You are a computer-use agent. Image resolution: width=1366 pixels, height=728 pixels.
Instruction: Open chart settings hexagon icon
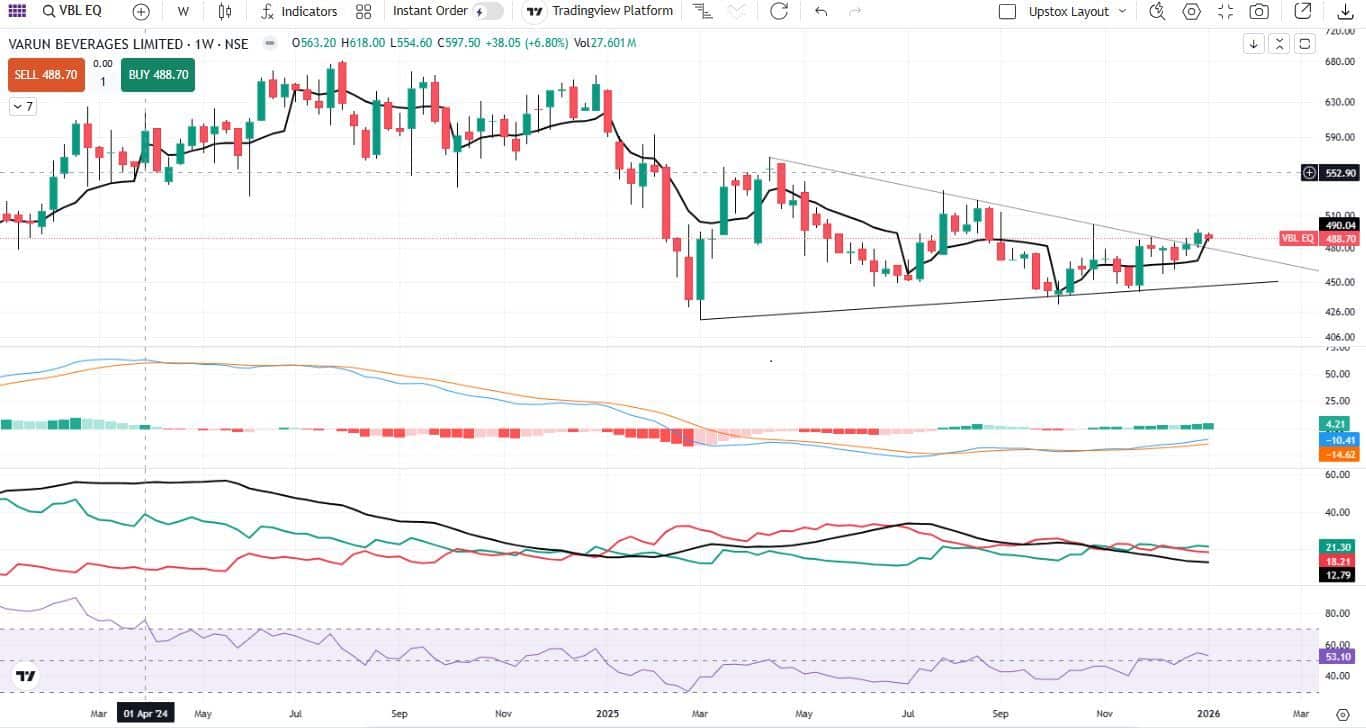point(1191,12)
